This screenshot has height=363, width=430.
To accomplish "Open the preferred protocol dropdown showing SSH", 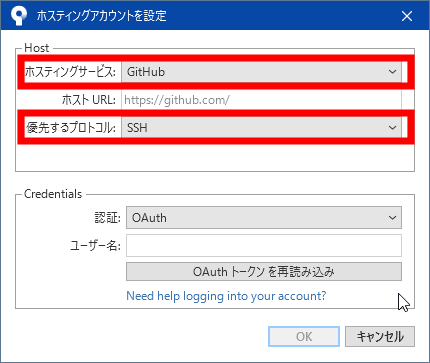I will click(261, 127).
